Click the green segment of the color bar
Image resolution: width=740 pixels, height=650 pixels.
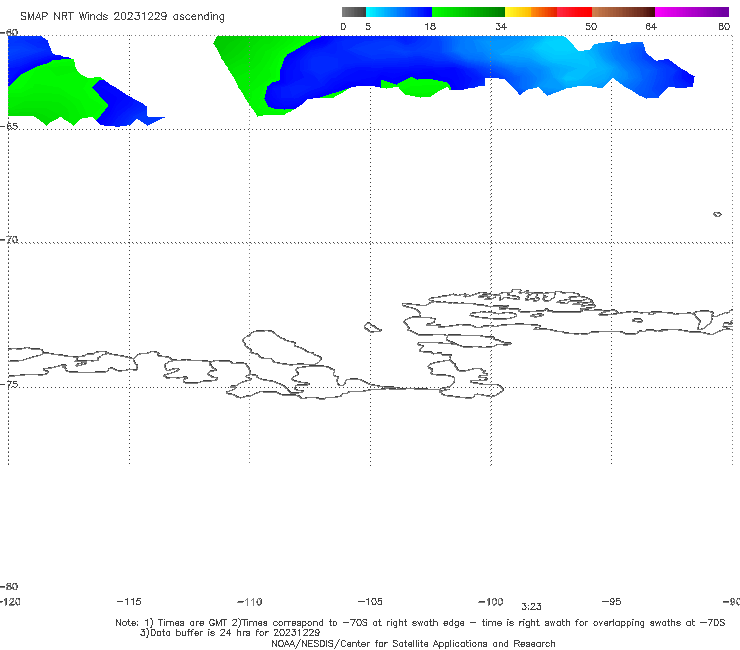468,12
